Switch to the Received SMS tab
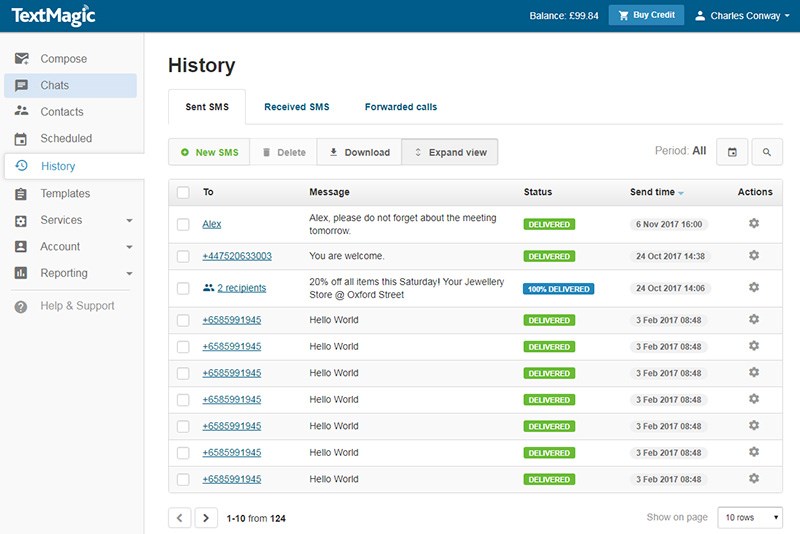800x534 pixels. [296, 107]
